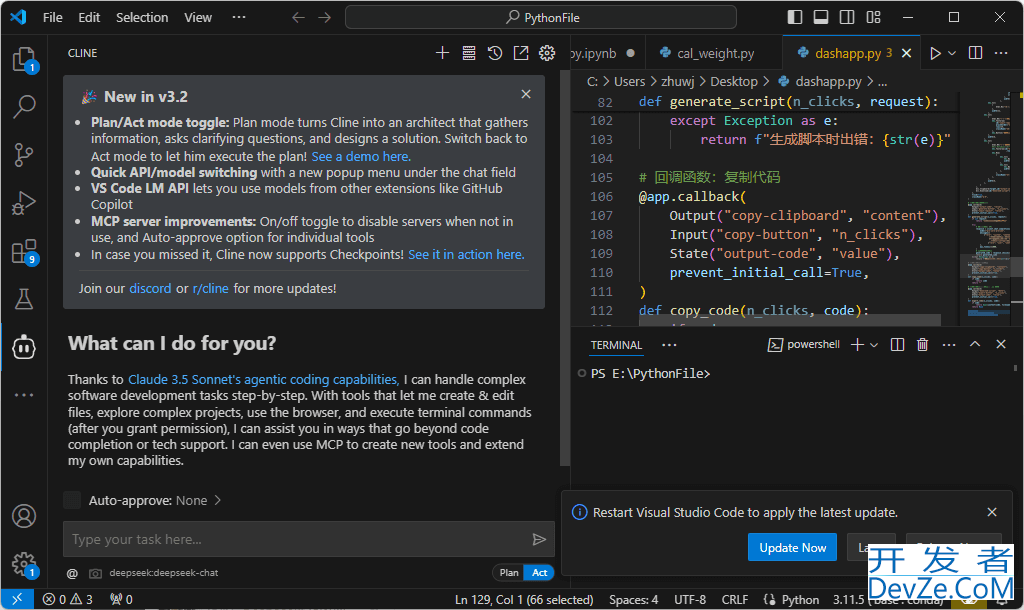
Task: Maximize terminal panel with up chevron
Action: pos(975,344)
